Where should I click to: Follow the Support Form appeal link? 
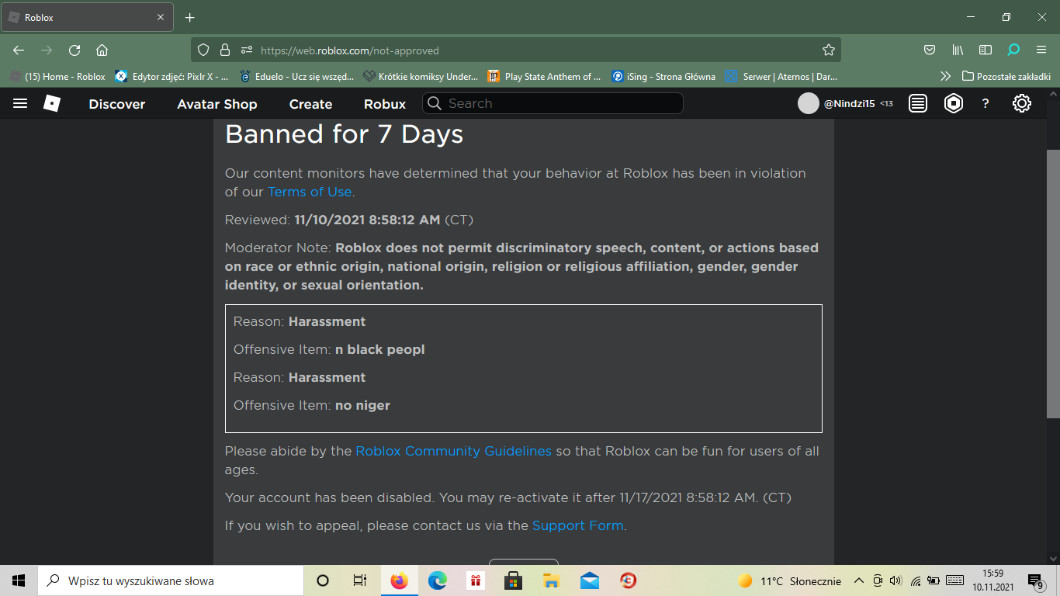click(x=577, y=525)
